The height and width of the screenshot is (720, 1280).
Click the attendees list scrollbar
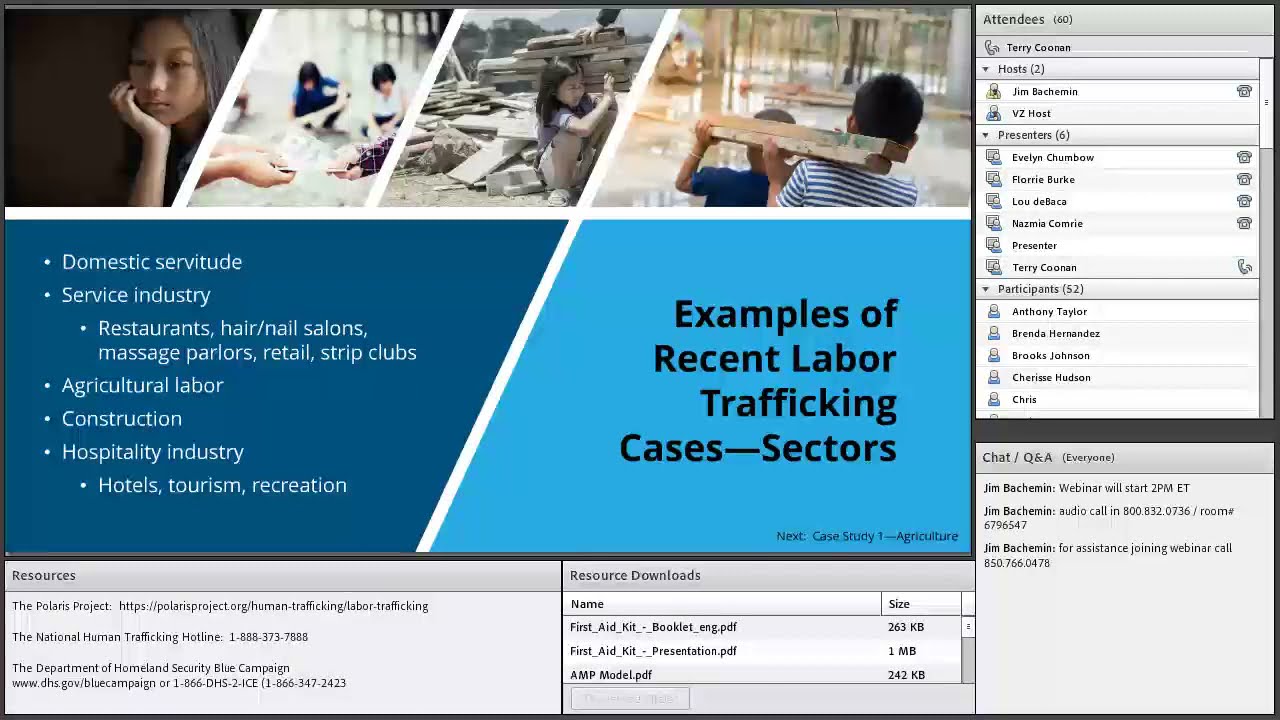point(1266,240)
